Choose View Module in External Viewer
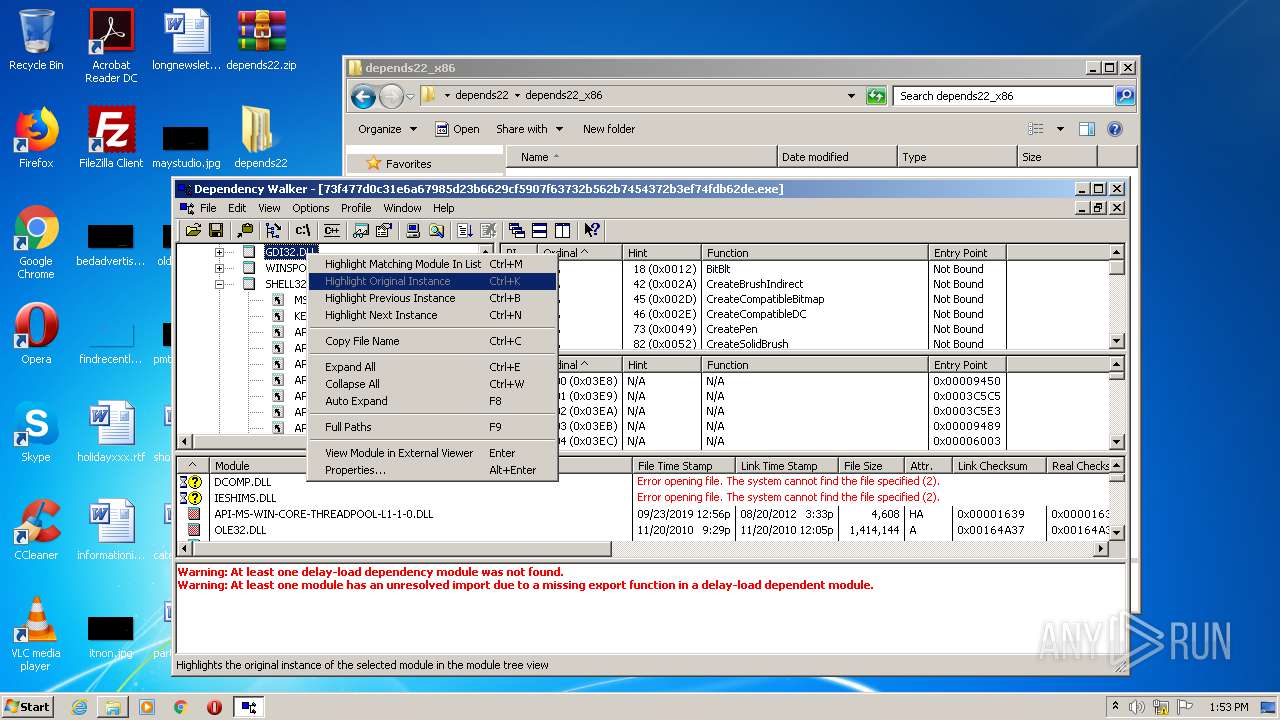Viewport: 1280px width, 720px height. pyautogui.click(x=432, y=453)
